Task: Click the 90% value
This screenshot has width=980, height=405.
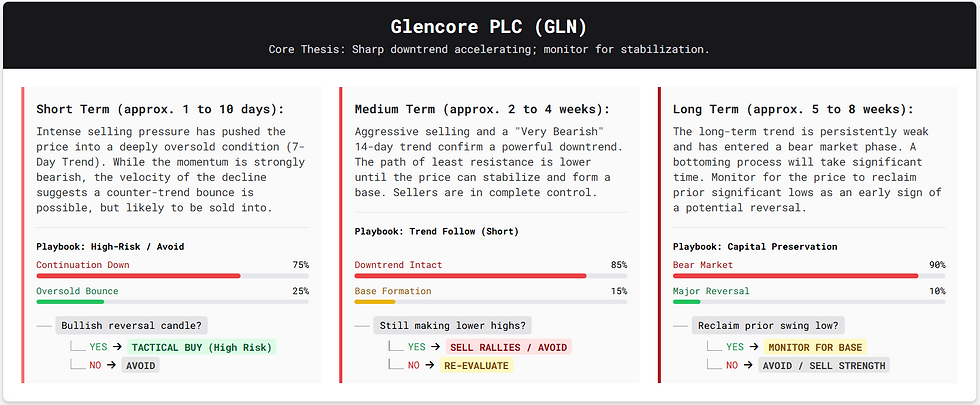Action: (937, 265)
